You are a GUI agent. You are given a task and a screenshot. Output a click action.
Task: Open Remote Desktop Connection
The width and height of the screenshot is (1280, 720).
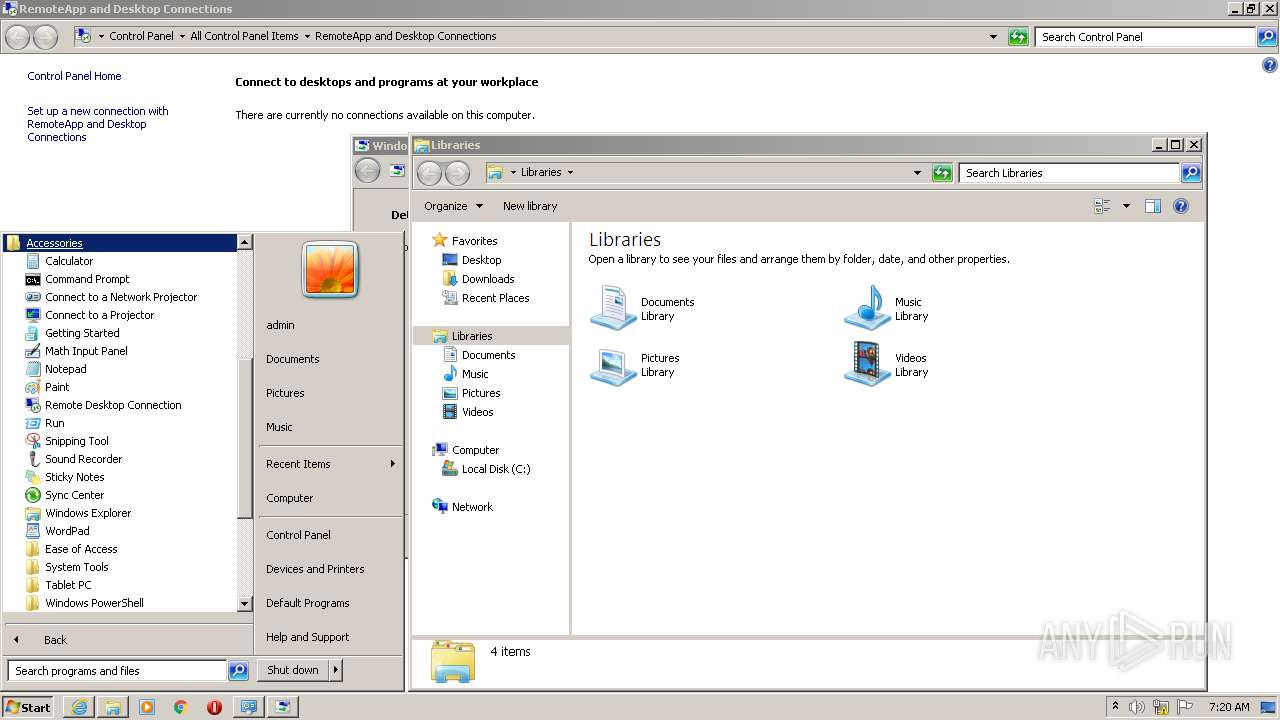(113, 405)
